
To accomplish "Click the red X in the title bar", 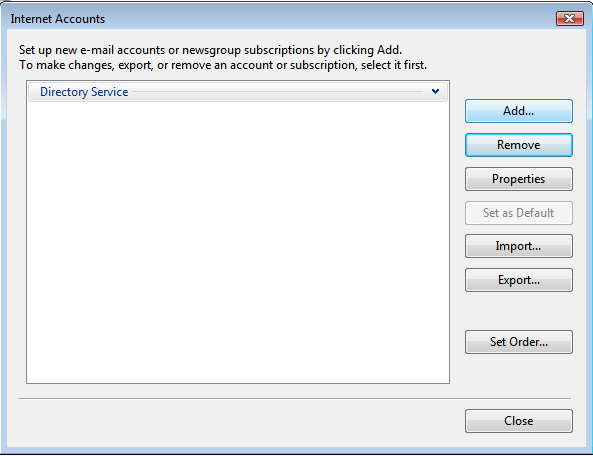I will [x=570, y=19].
